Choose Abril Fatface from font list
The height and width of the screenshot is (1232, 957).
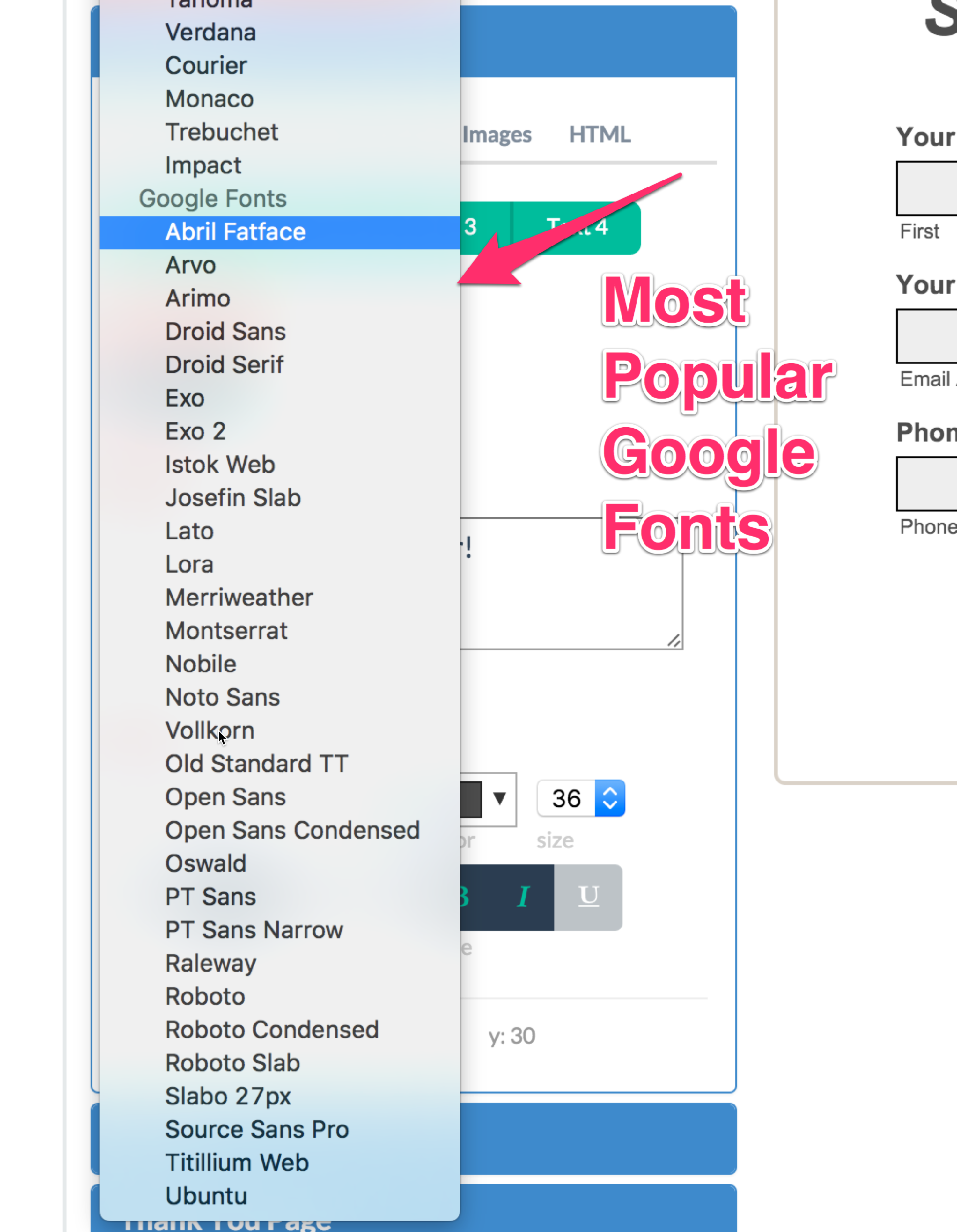[235, 232]
